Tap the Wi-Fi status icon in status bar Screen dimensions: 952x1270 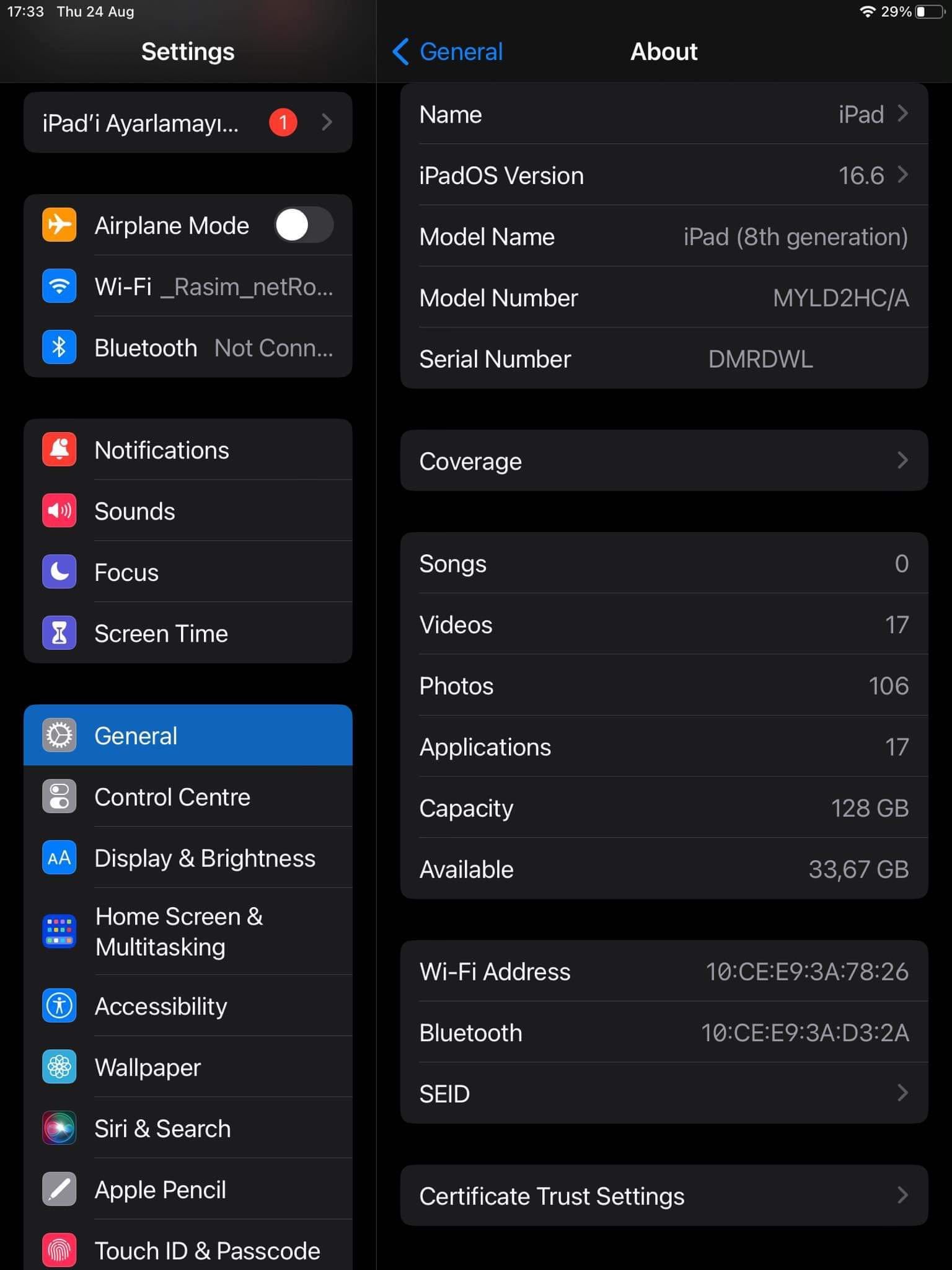click(x=868, y=12)
